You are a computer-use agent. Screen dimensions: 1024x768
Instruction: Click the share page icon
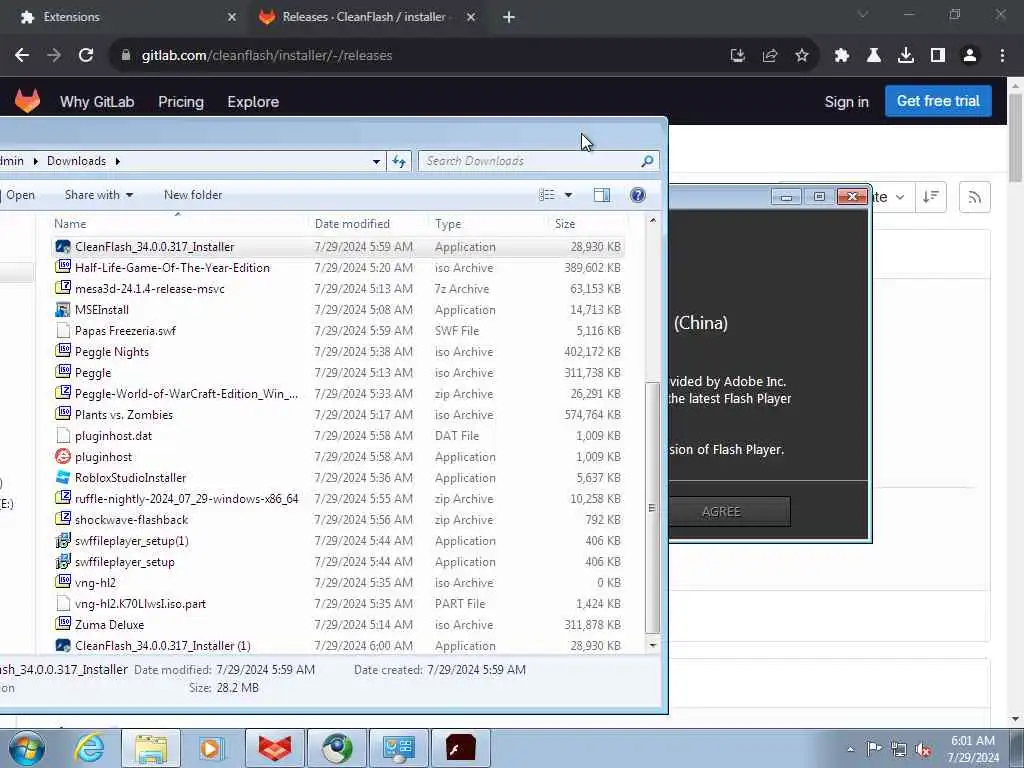coord(770,56)
